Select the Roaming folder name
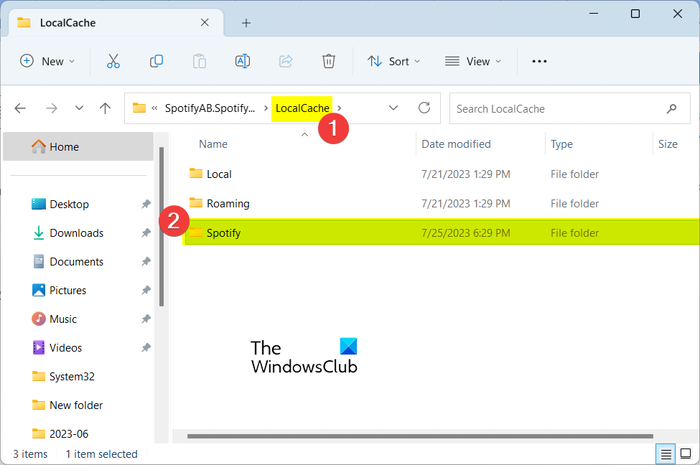 228,203
